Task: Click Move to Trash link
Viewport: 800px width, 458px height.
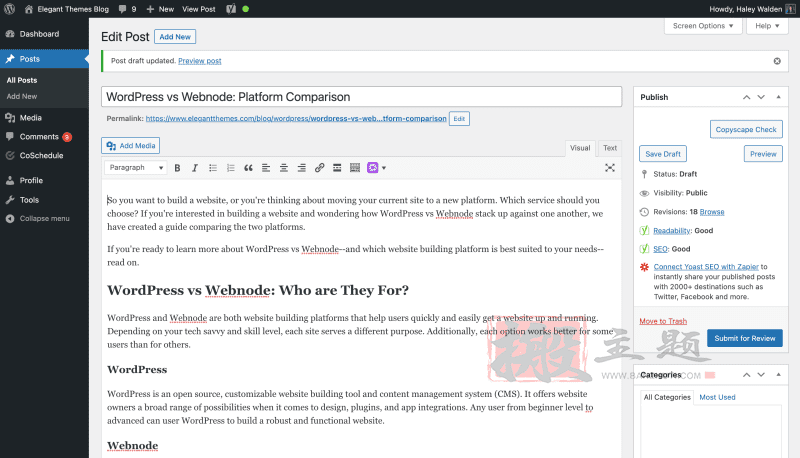Action: [663, 321]
